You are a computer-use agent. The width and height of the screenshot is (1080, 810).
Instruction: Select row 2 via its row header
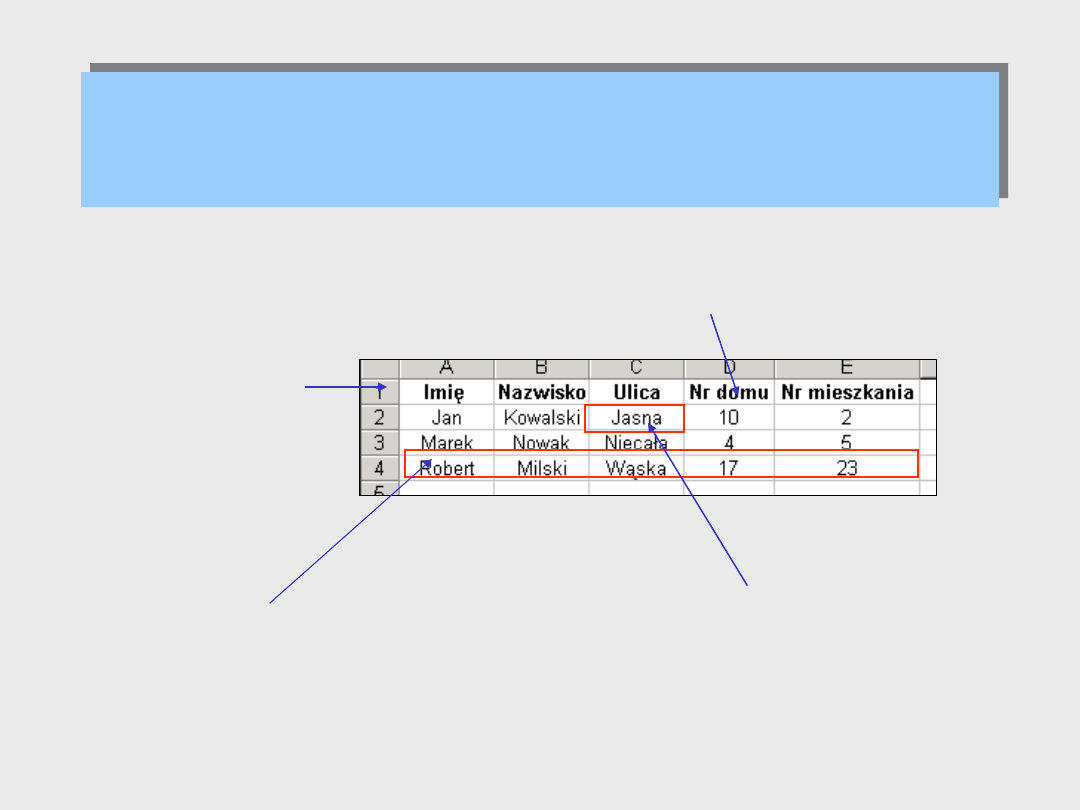[379, 417]
